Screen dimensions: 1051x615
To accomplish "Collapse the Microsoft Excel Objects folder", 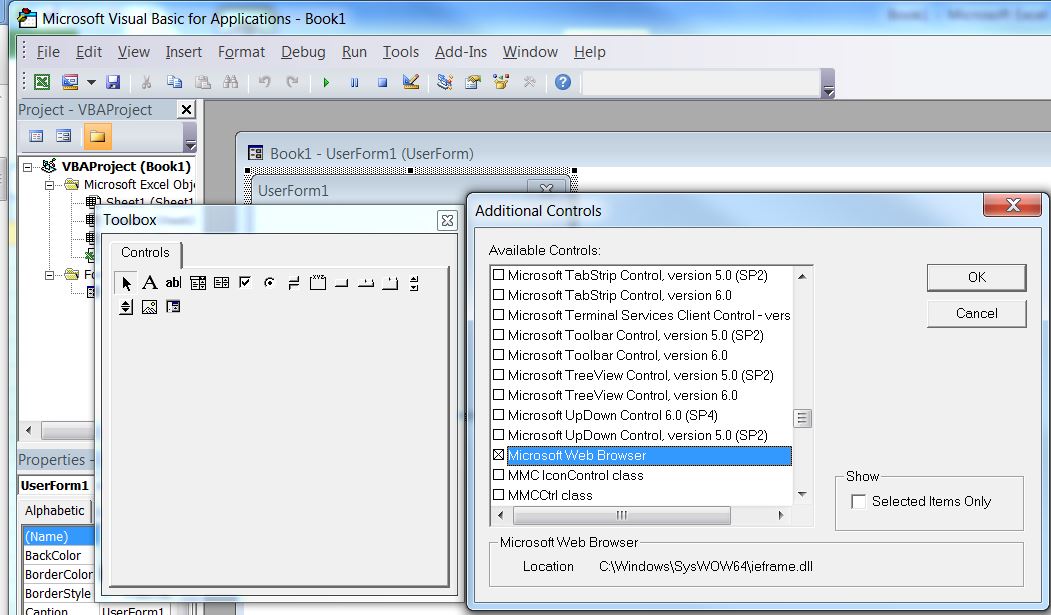I will 49,185.
